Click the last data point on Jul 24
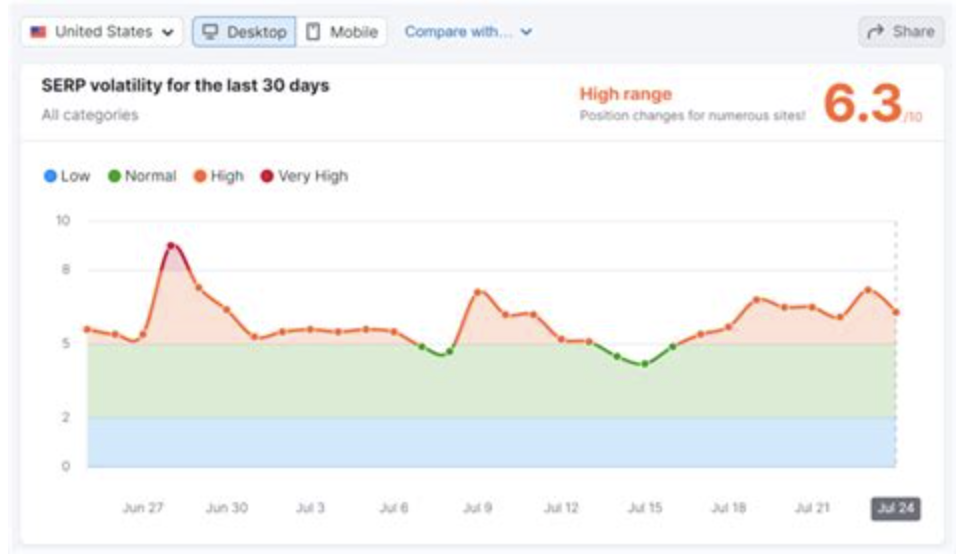The height and width of the screenshot is (556, 972). tap(896, 312)
